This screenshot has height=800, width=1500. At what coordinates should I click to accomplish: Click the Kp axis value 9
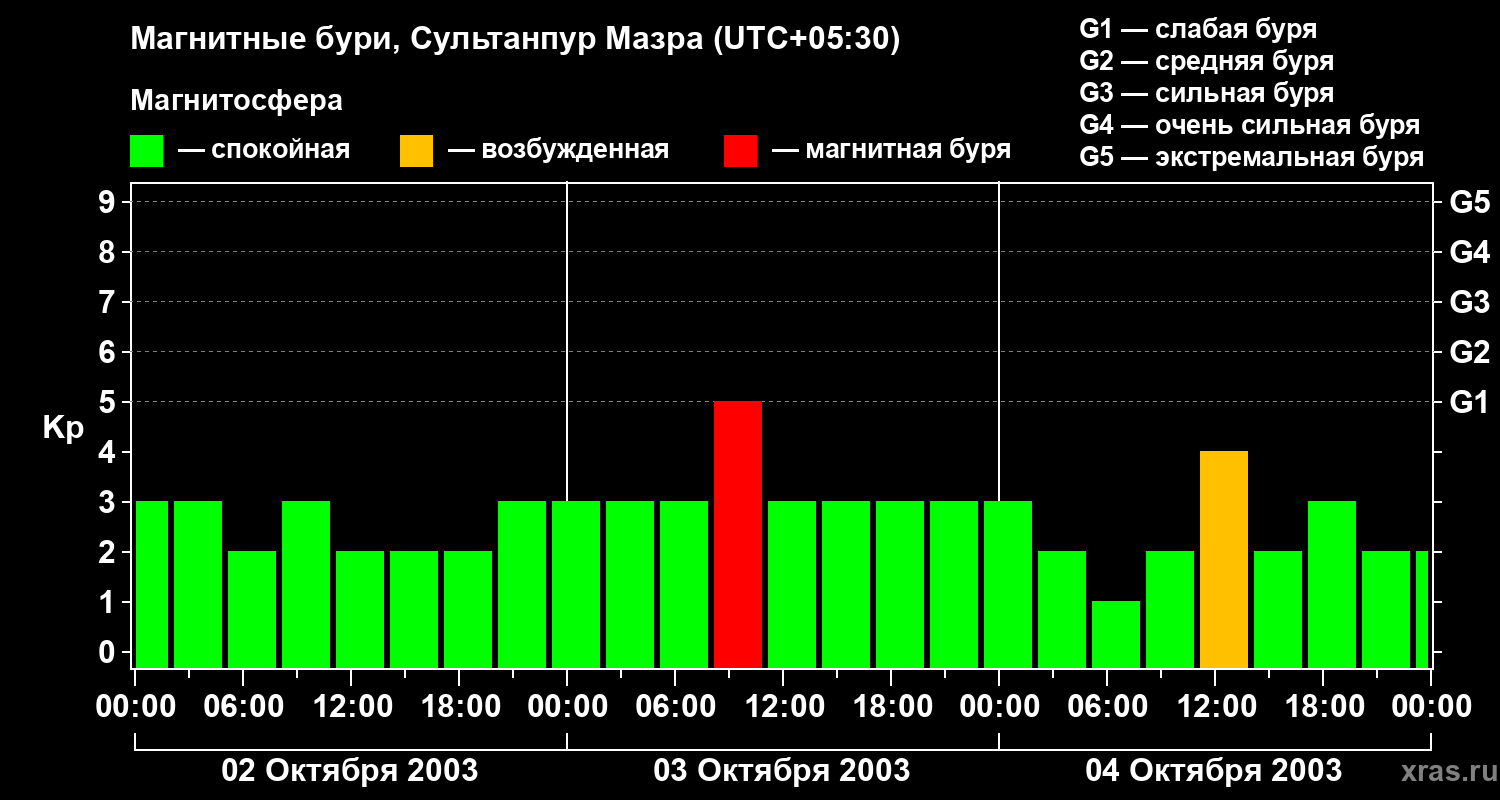pos(109,203)
